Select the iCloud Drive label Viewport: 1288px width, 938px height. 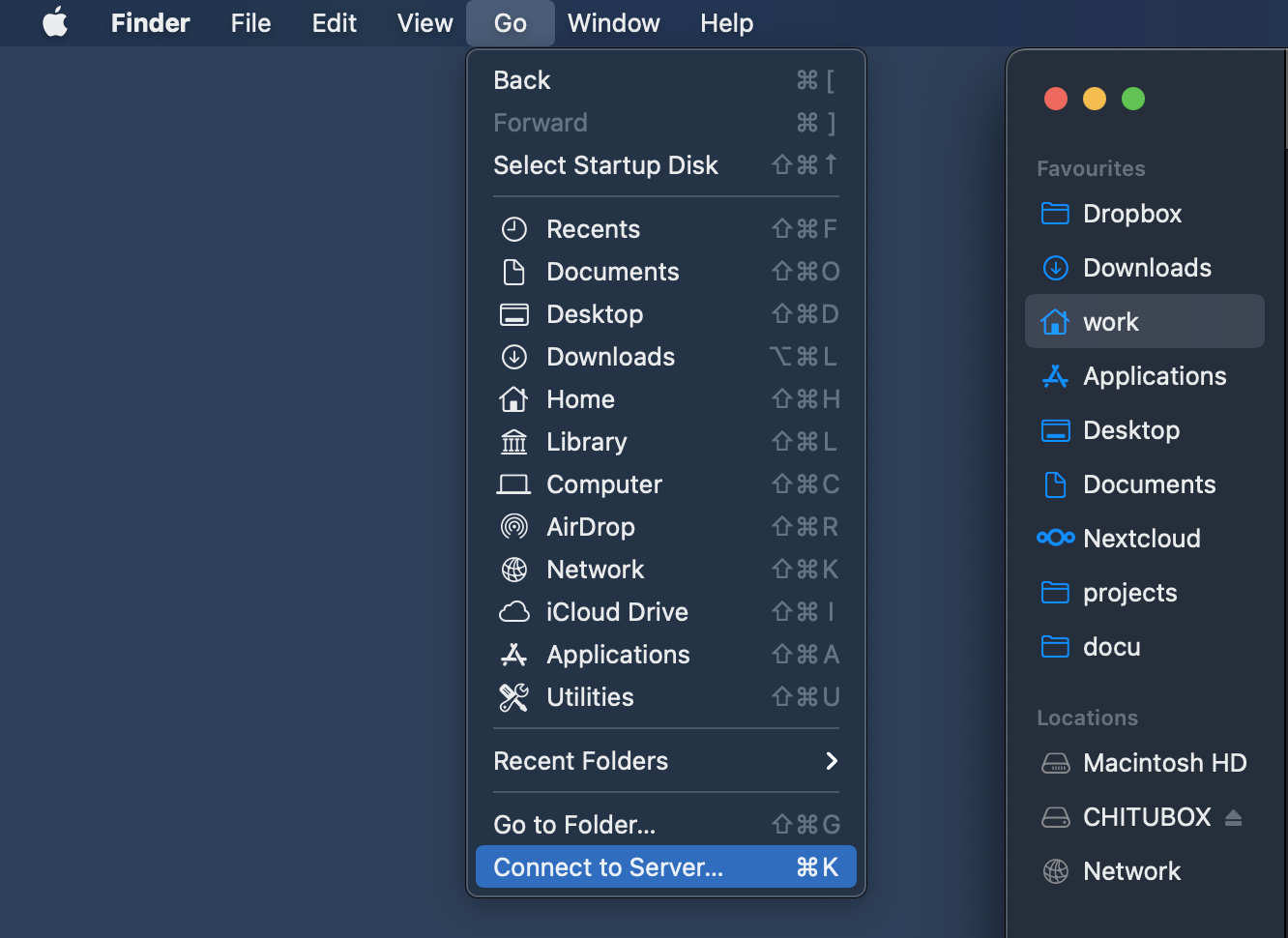(617, 612)
